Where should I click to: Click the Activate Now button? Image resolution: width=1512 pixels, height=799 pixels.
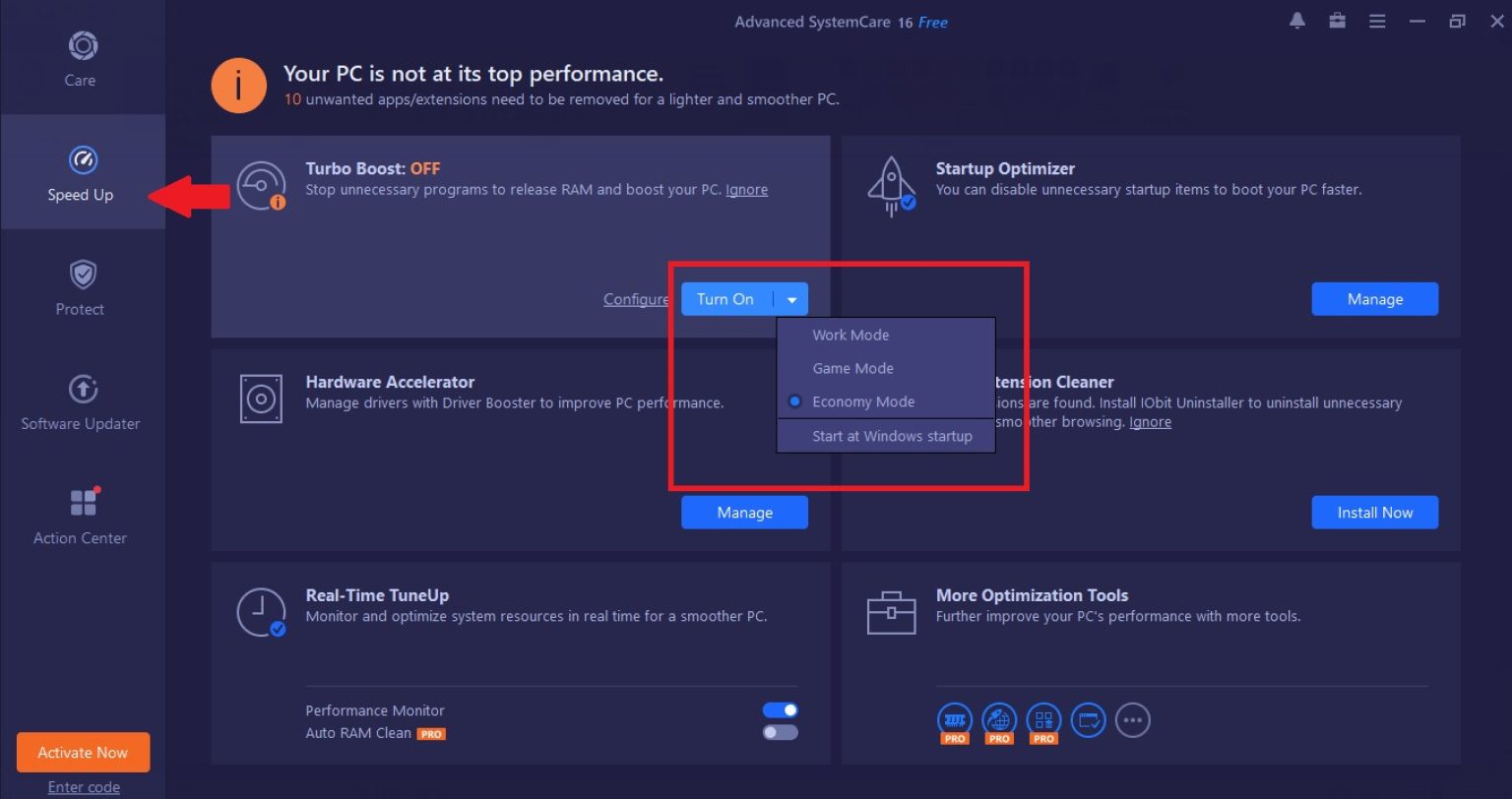[x=83, y=752]
